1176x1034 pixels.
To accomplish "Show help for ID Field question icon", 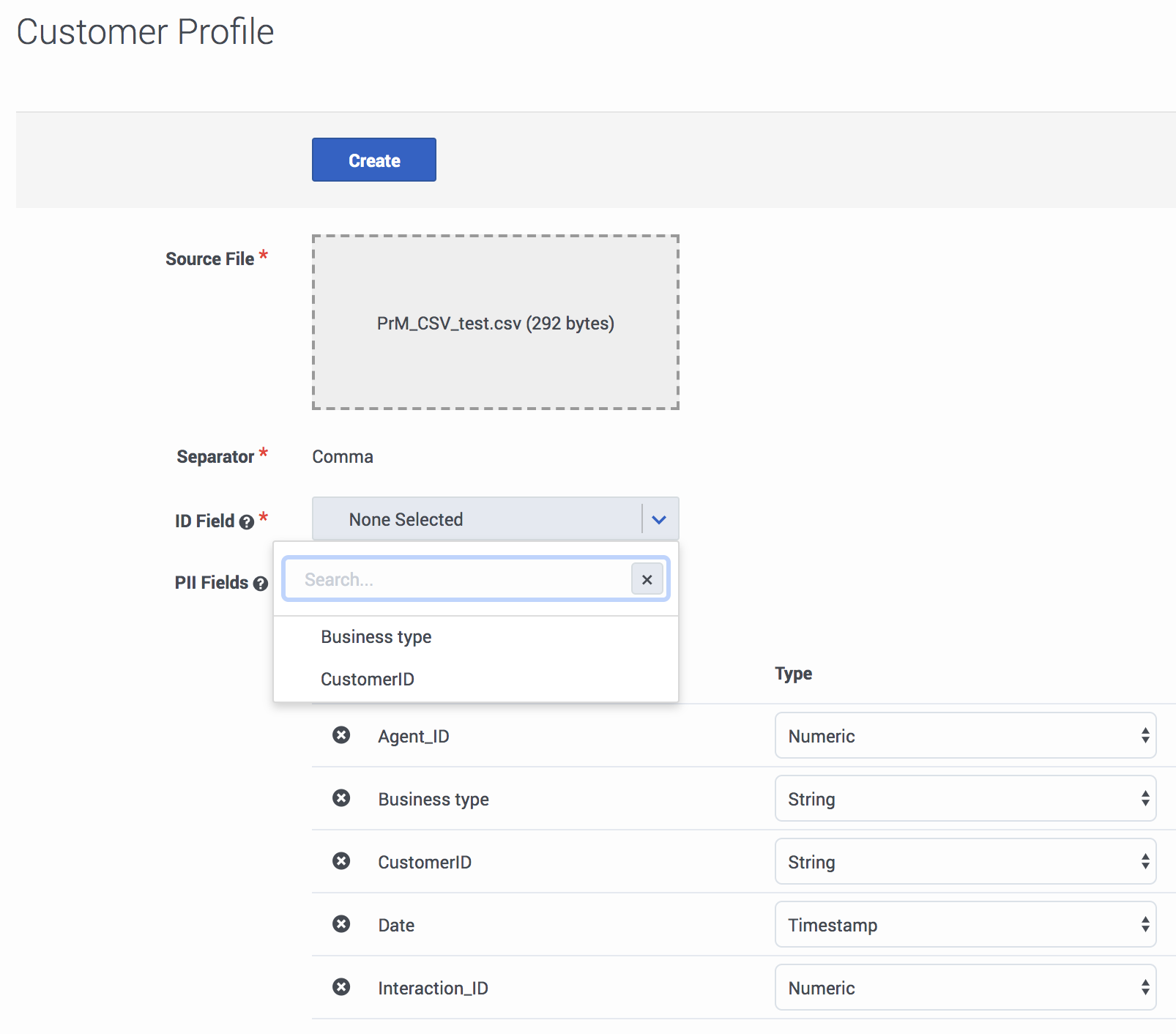I will point(247,521).
